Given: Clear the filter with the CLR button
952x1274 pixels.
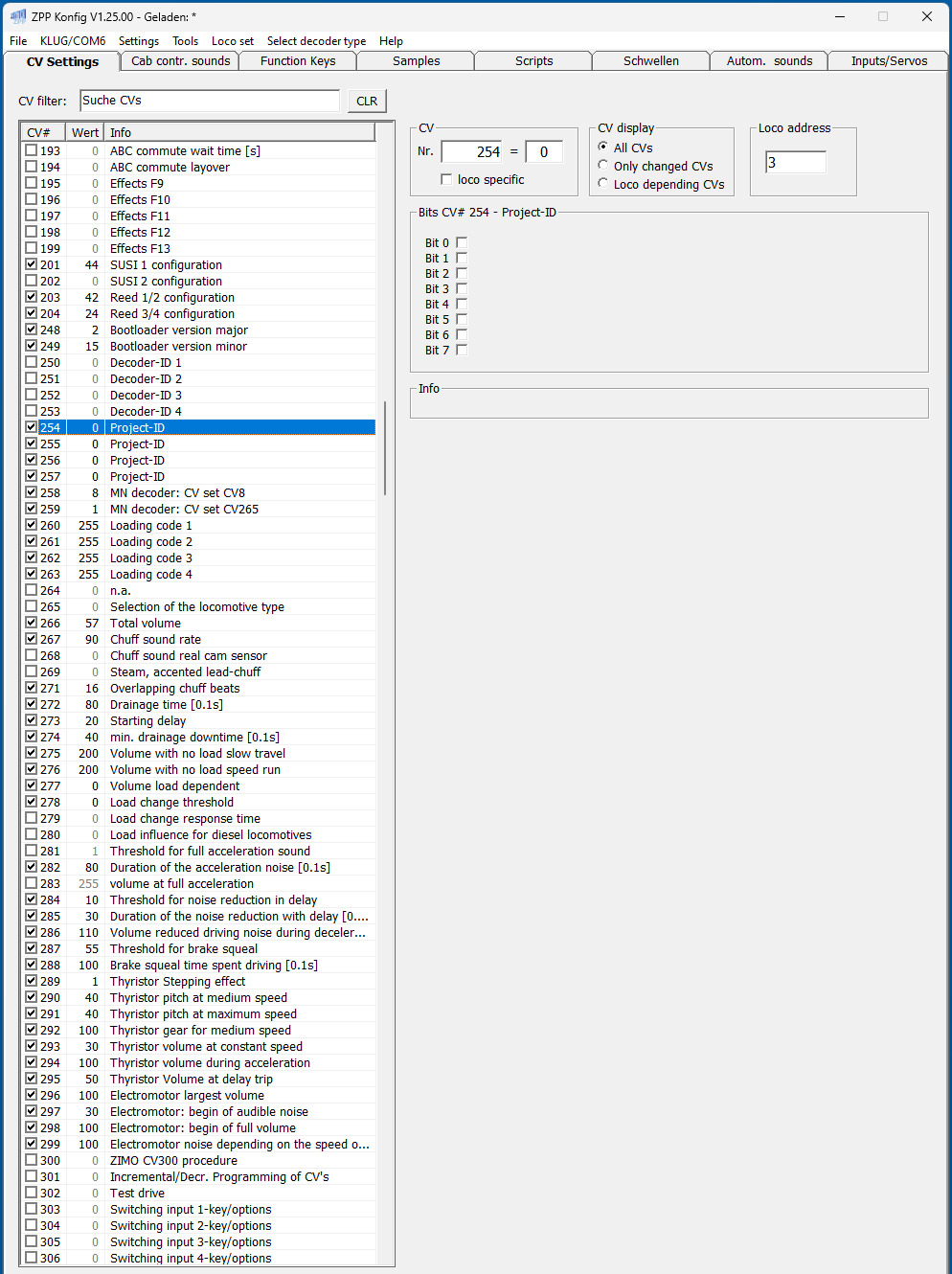Looking at the screenshot, I should click(367, 101).
